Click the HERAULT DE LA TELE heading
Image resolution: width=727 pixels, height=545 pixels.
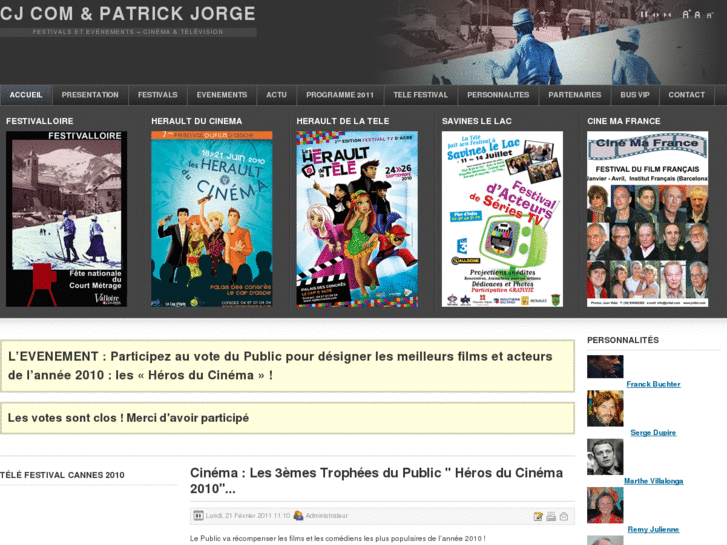point(343,121)
